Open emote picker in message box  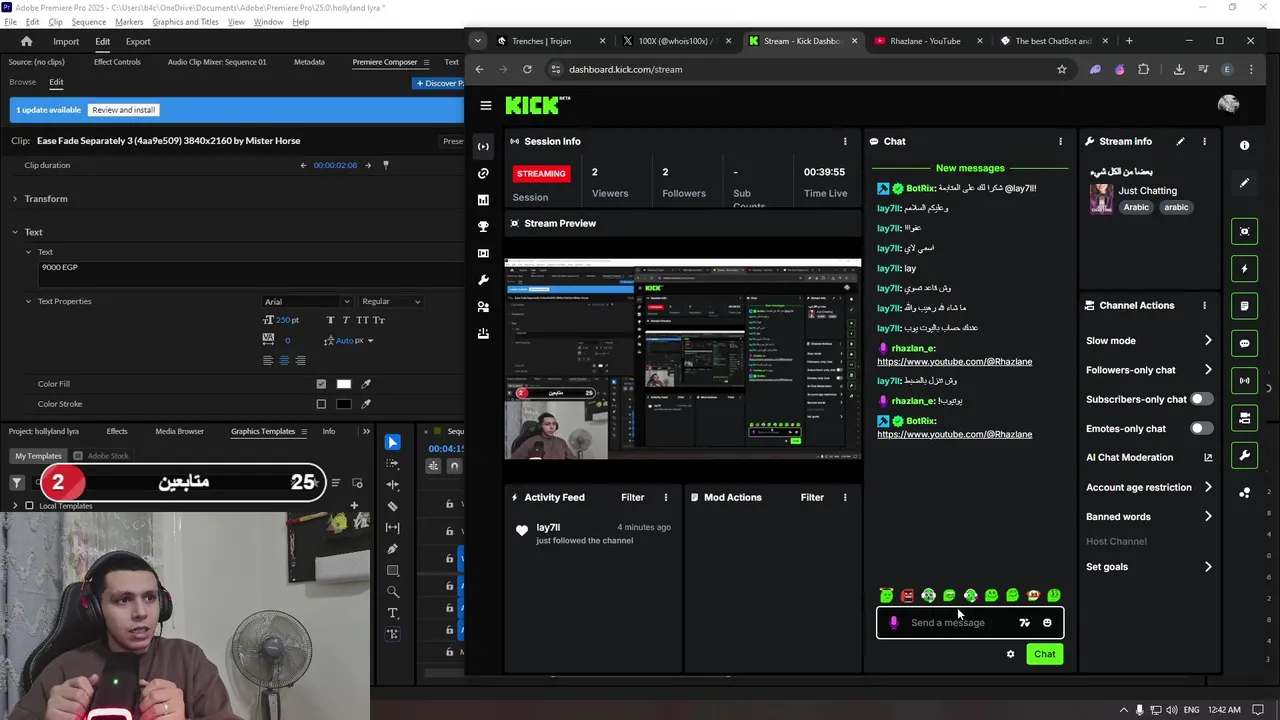tap(1047, 622)
